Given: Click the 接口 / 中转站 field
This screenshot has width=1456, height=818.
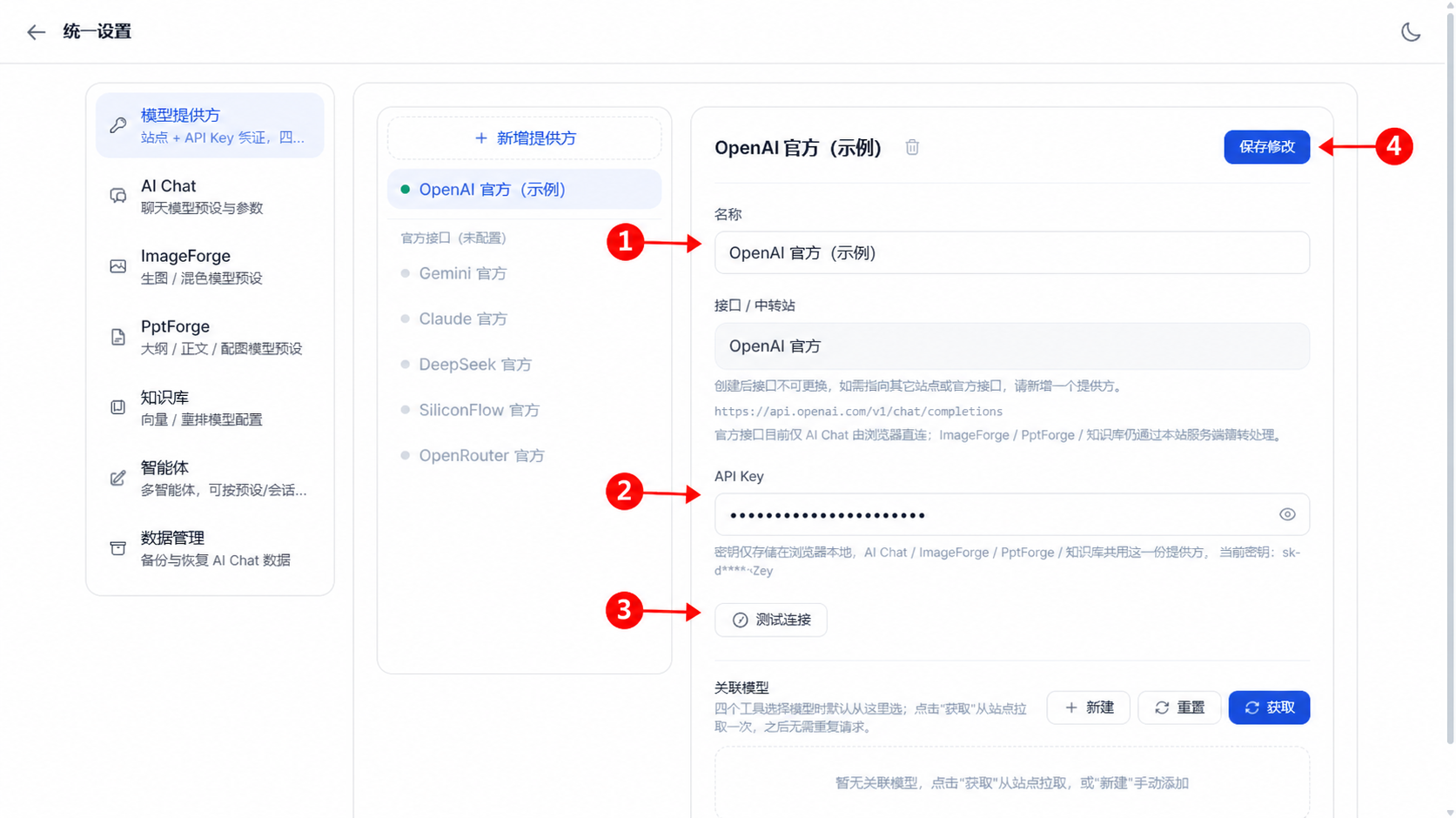Looking at the screenshot, I should pyautogui.click(x=1012, y=346).
